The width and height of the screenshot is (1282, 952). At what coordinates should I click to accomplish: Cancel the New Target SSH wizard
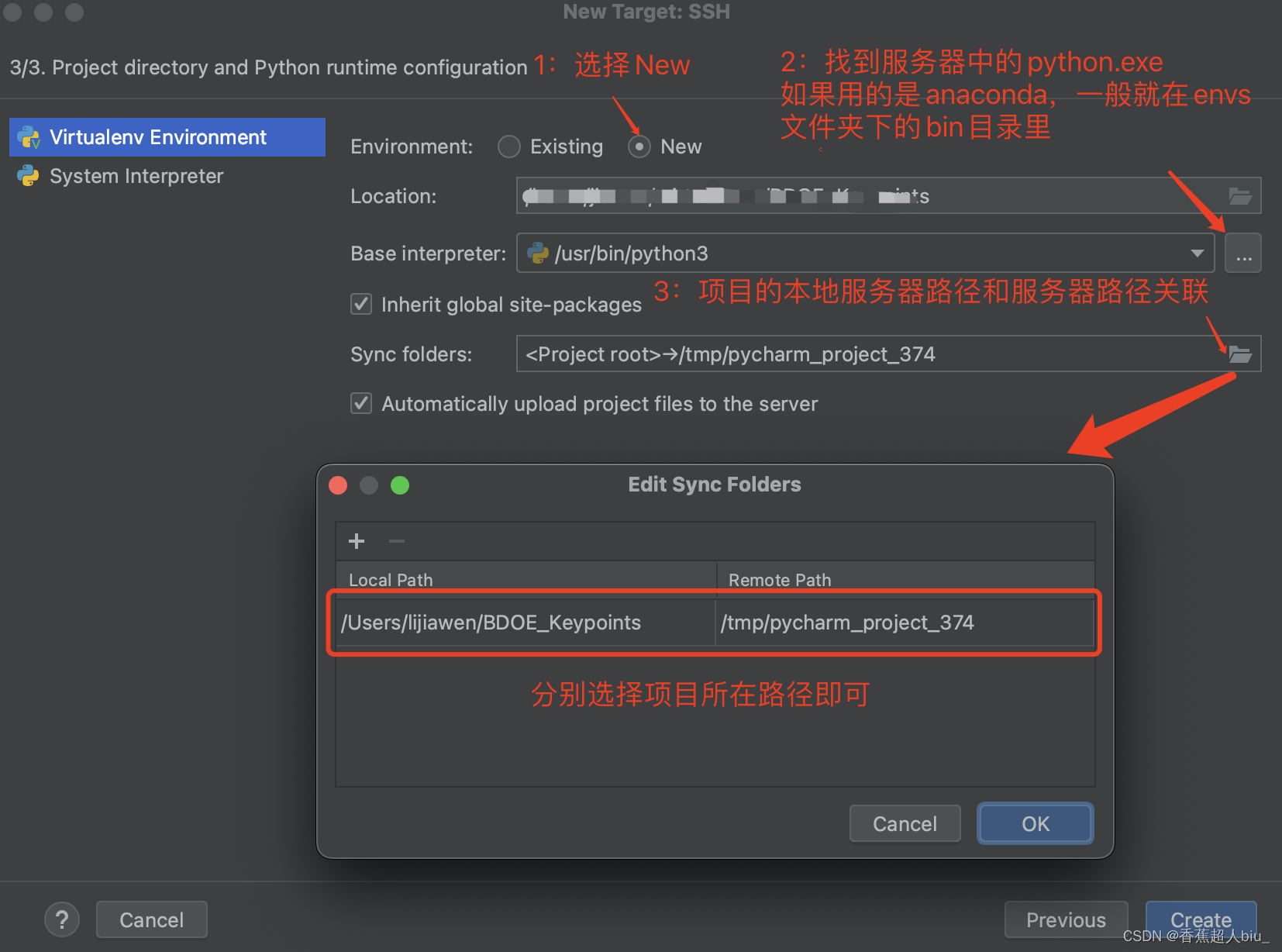click(152, 920)
